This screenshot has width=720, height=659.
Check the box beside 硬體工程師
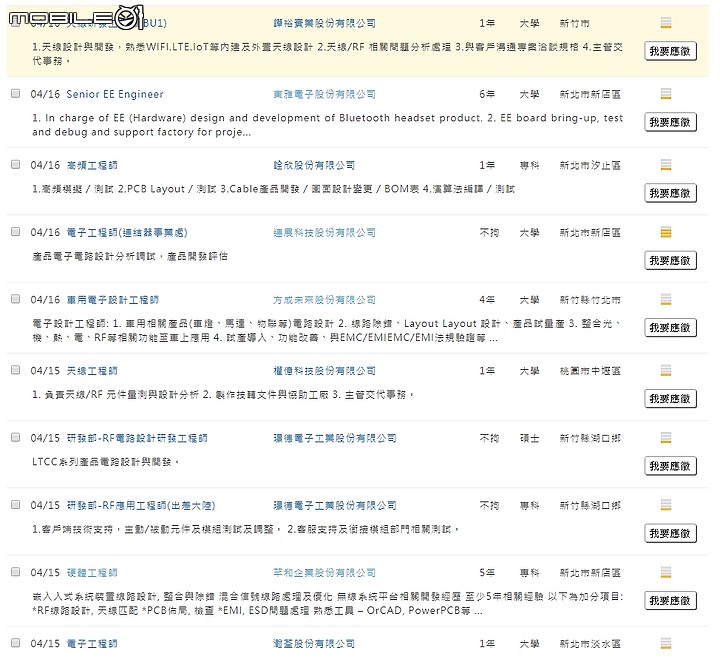point(16,572)
